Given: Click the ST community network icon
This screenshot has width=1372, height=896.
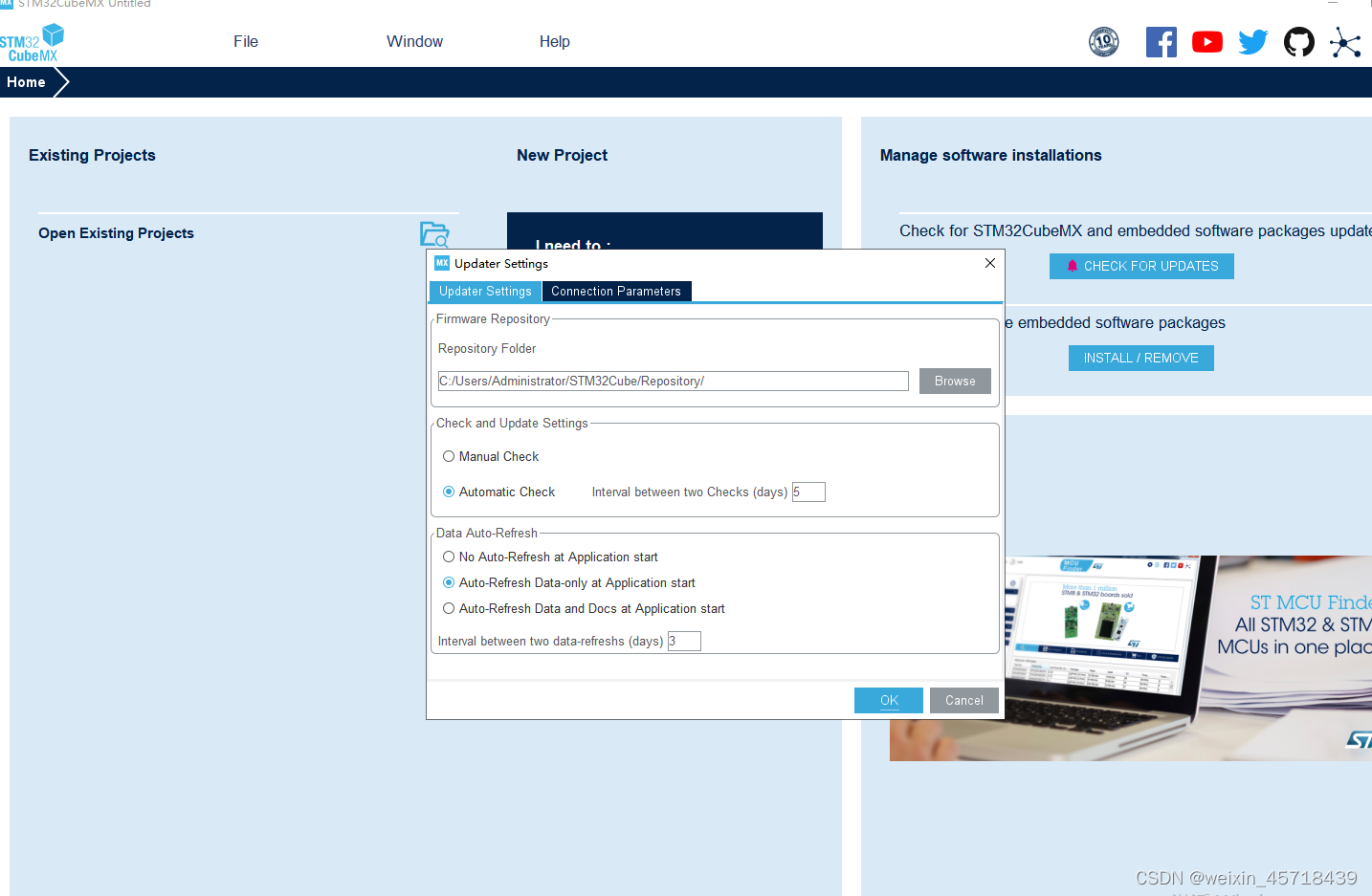Looking at the screenshot, I should [x=1344, y=42].
